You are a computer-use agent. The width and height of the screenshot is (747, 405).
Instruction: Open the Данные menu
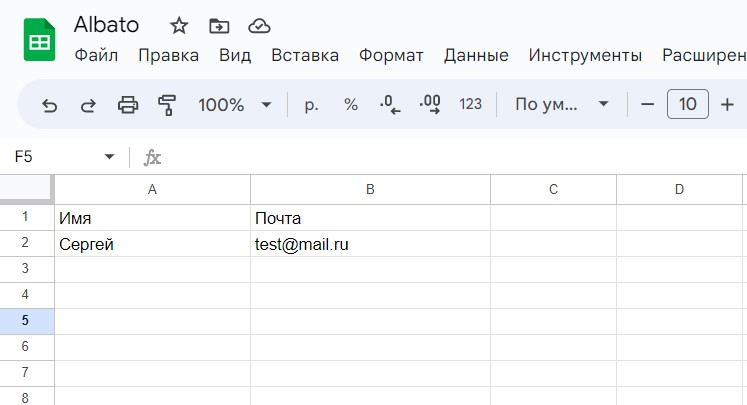pos(476,55)
